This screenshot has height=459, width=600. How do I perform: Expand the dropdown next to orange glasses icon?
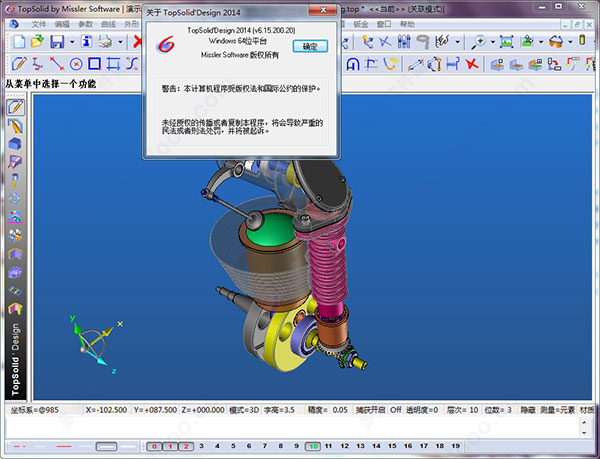click(x=570, y=42)
